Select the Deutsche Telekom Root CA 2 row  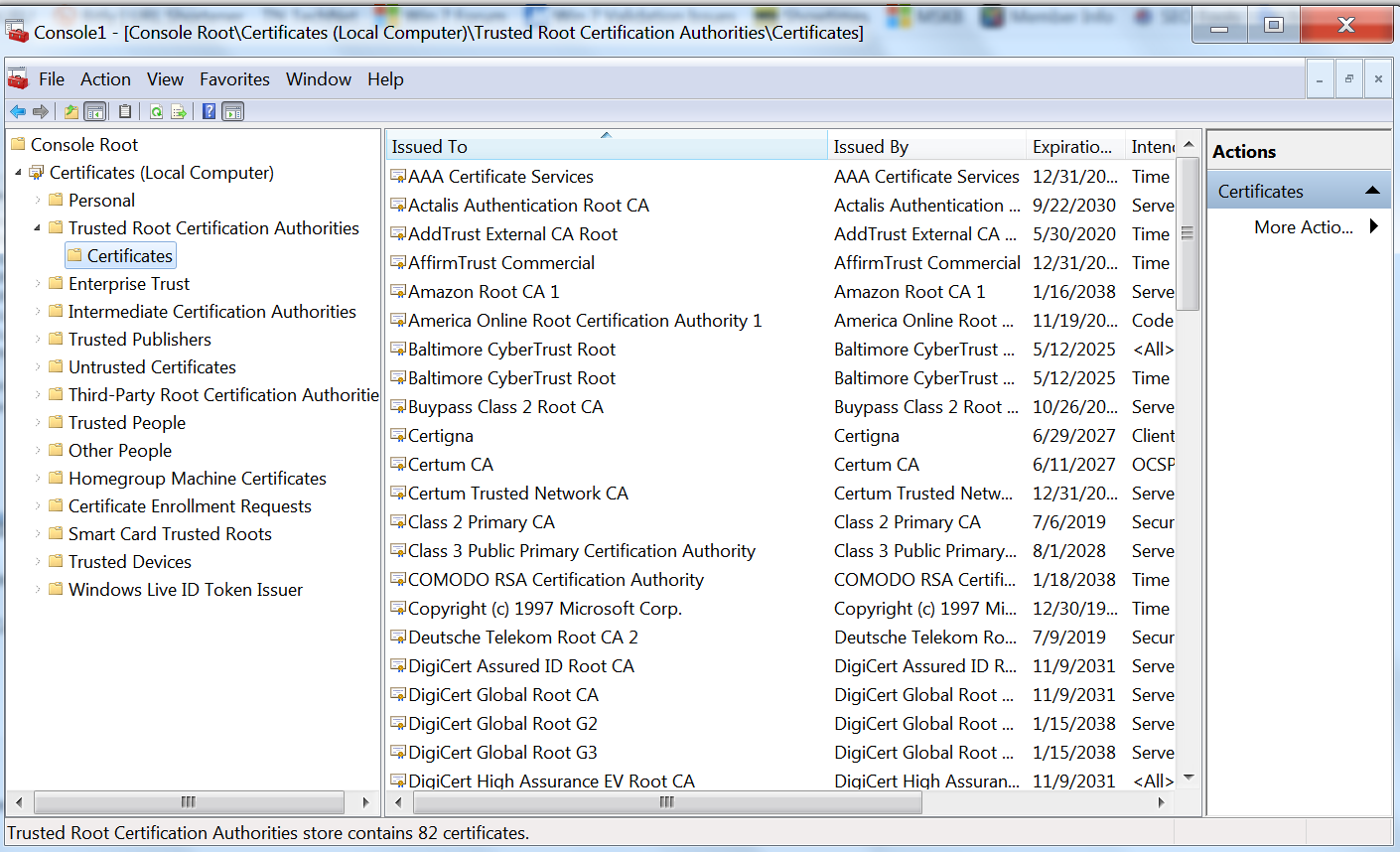(781, 638)
